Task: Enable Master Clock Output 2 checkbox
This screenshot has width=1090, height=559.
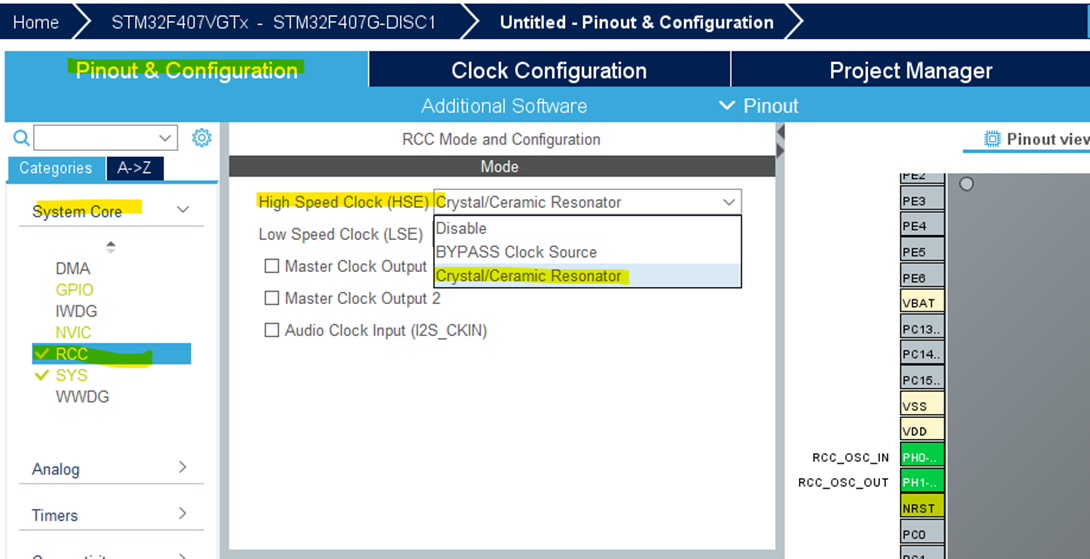Action: pos(272,298)
